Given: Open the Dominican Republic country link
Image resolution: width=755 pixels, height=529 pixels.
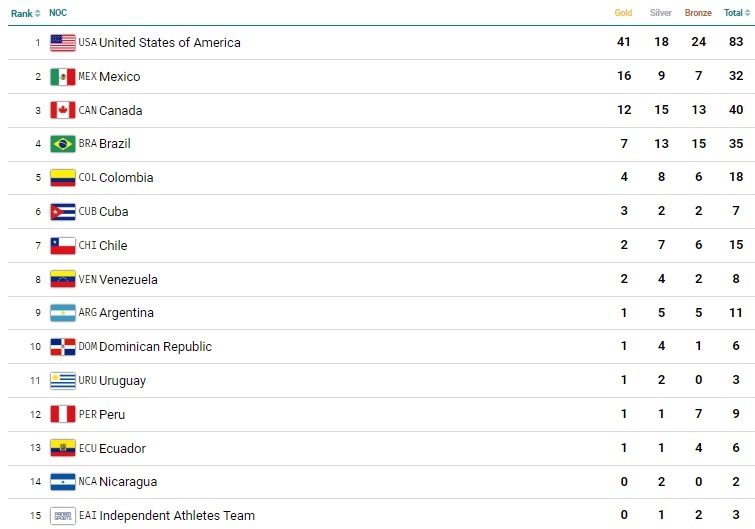Looking at the screenshot, I should pyautogui.click(x=155, y=347).
